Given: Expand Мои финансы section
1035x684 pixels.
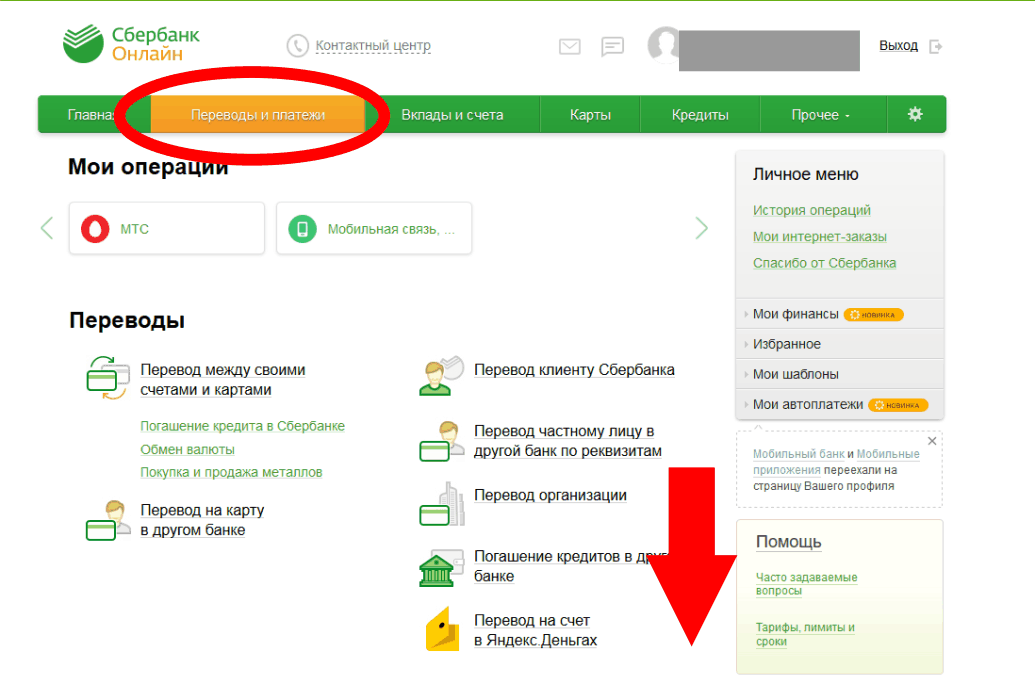Looking at the screenshot, I should point(839,314).
